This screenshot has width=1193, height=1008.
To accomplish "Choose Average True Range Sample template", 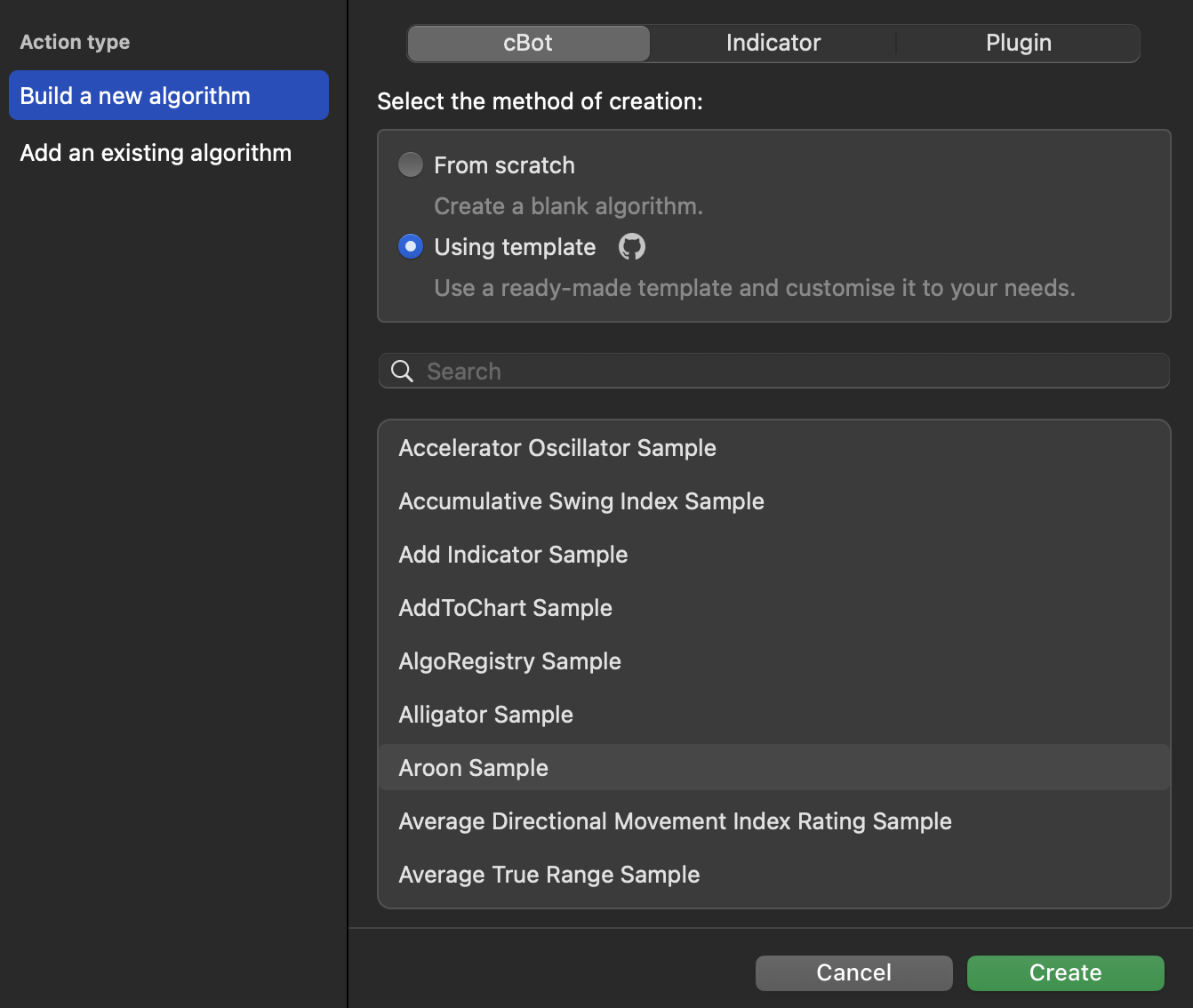I will (x=548, y=875).
